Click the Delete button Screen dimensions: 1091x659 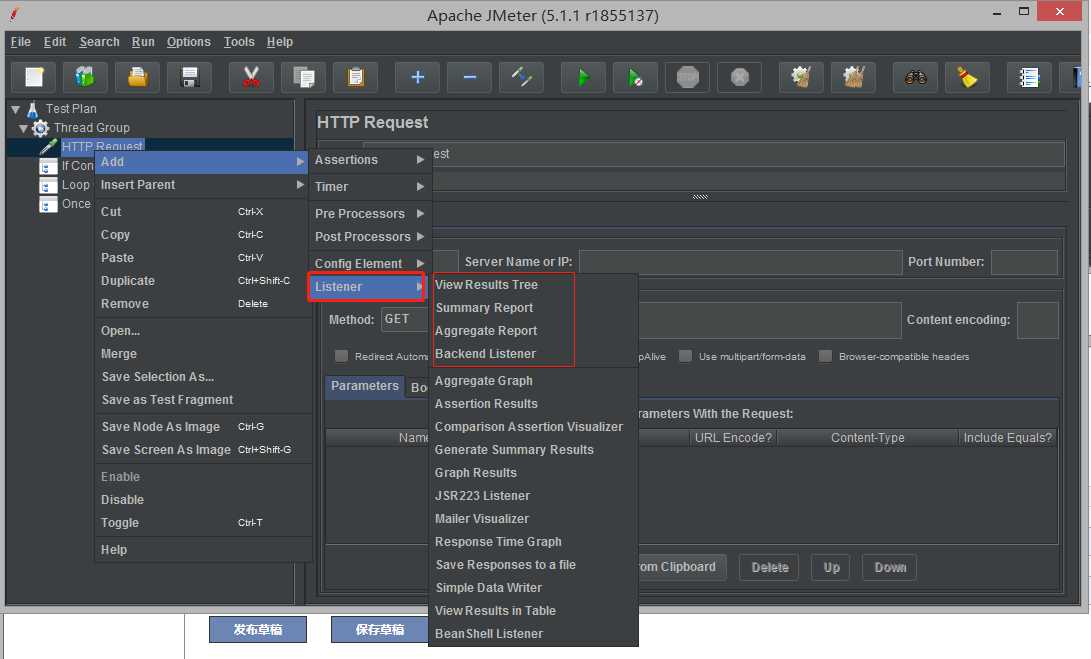point(770,567)
